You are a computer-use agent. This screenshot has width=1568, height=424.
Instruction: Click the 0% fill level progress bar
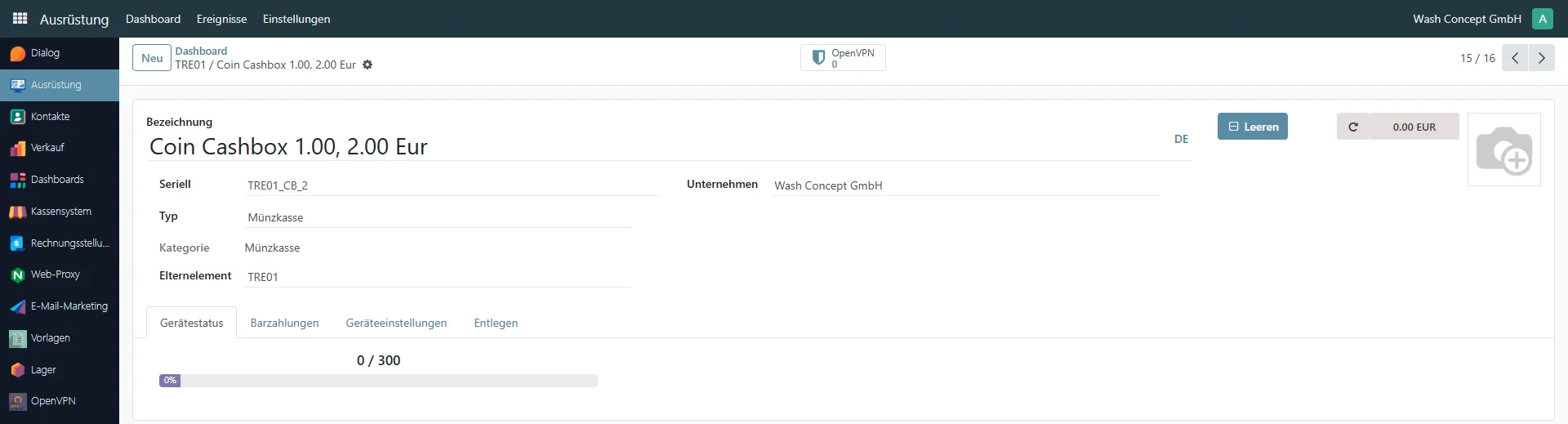coord(378,381)
